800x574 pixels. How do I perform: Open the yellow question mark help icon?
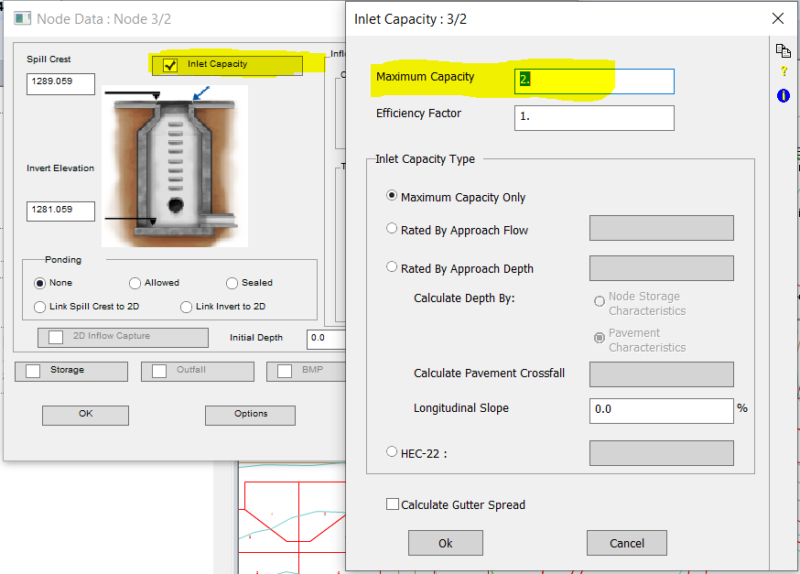pos(784,72)
